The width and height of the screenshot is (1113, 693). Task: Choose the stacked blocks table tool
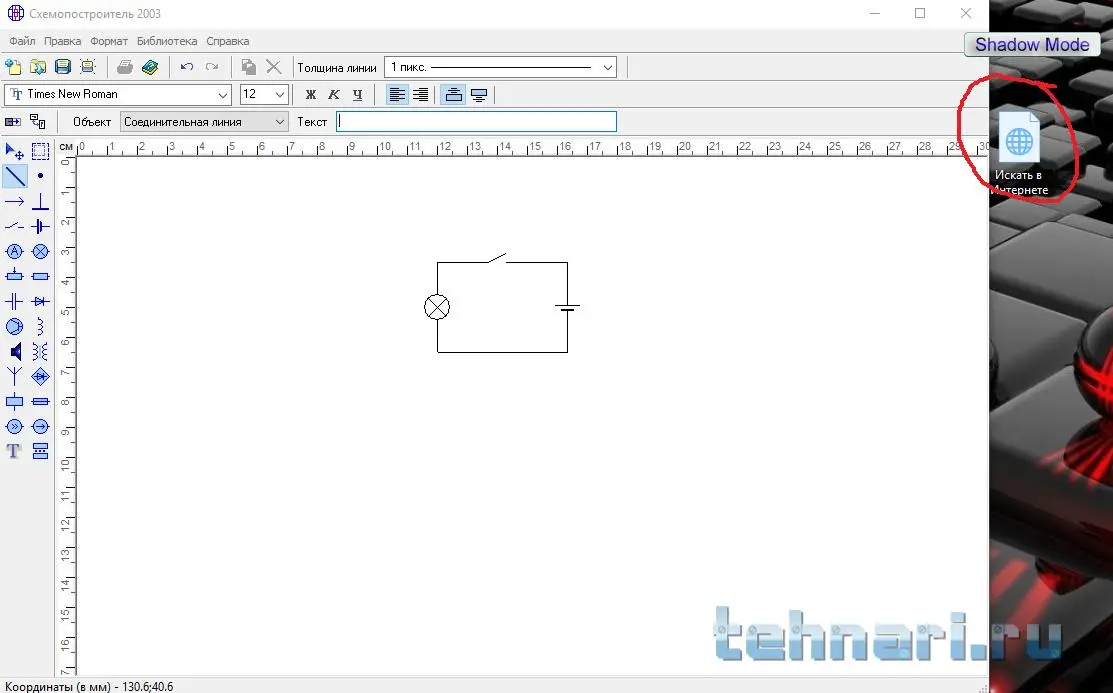40,452
